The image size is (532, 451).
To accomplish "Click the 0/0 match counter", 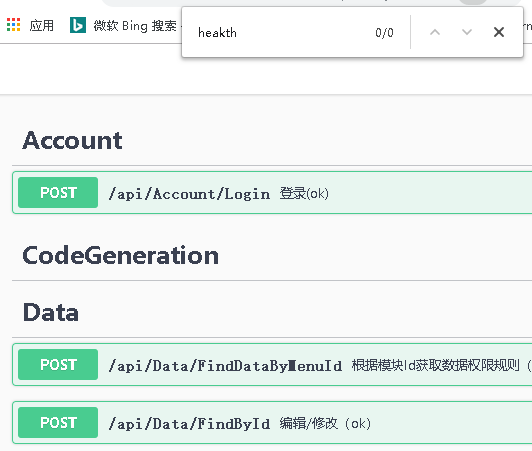I will tap(384, 33).
